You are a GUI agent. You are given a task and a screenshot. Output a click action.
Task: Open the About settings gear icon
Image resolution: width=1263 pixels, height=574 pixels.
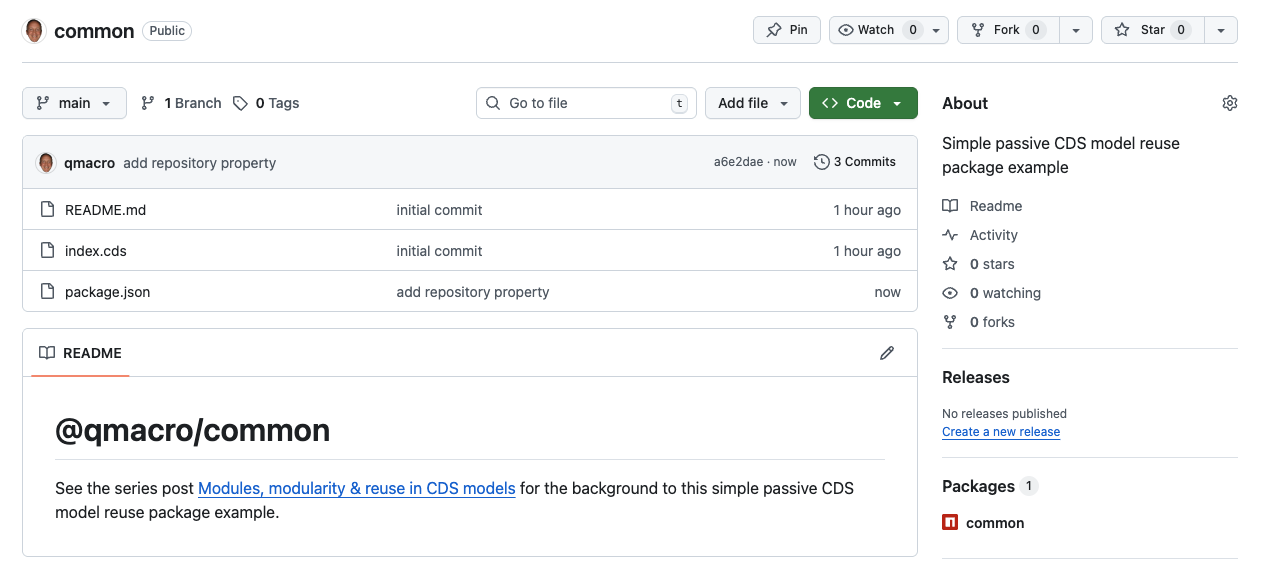coord(1230,103)
